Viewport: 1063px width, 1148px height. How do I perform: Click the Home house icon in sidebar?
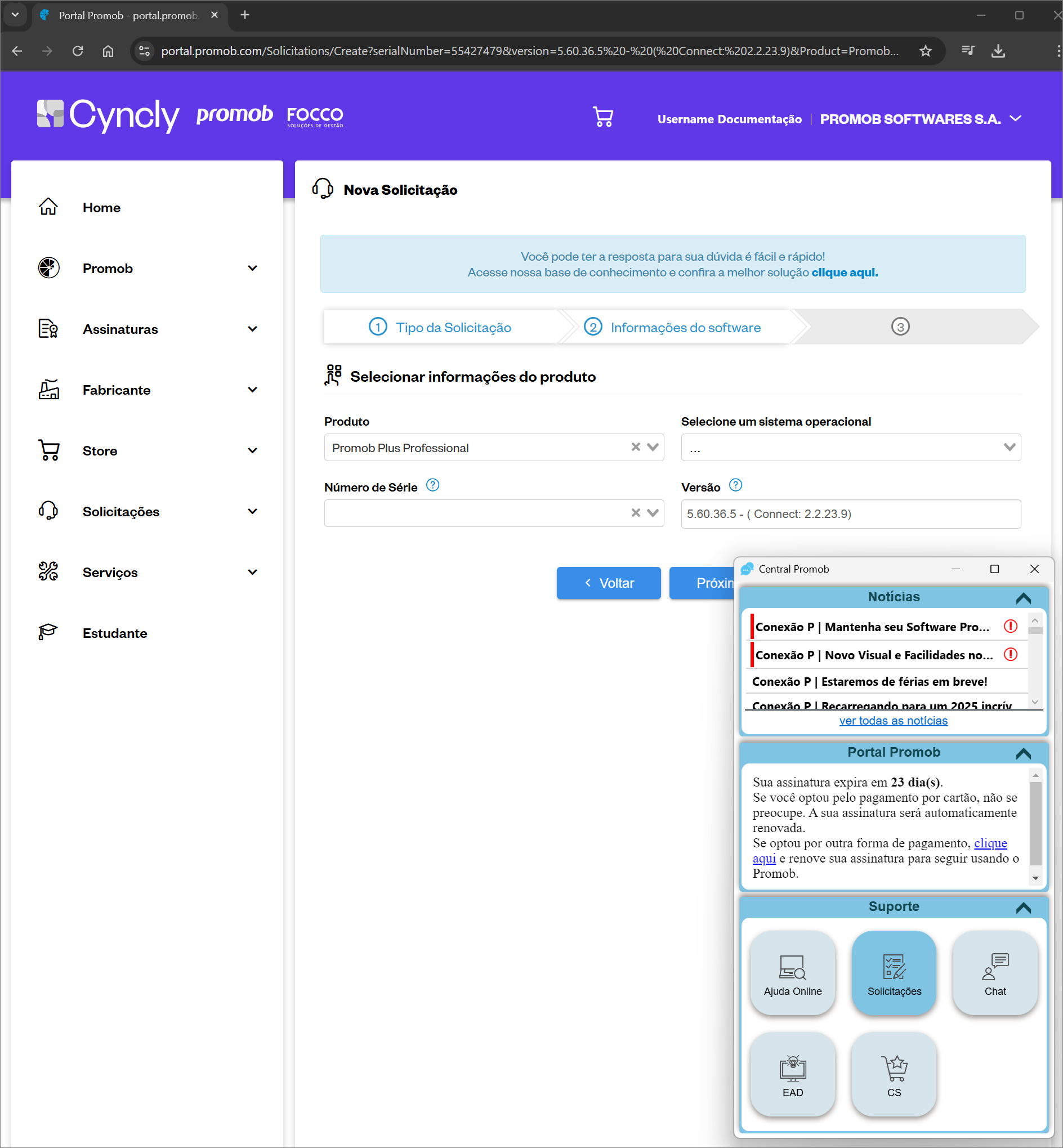[x=48, y=207]
